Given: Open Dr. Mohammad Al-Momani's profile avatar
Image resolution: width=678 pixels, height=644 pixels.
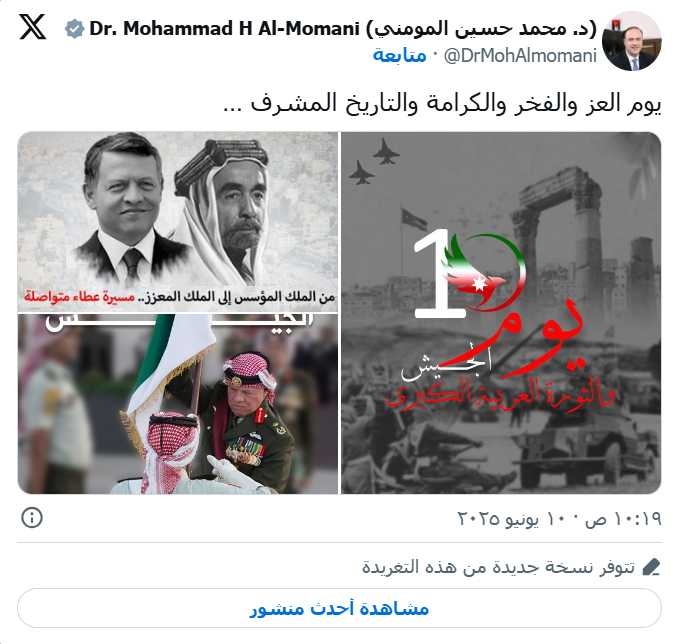Looking at the screenshot, I should click(x=632, y=41).
